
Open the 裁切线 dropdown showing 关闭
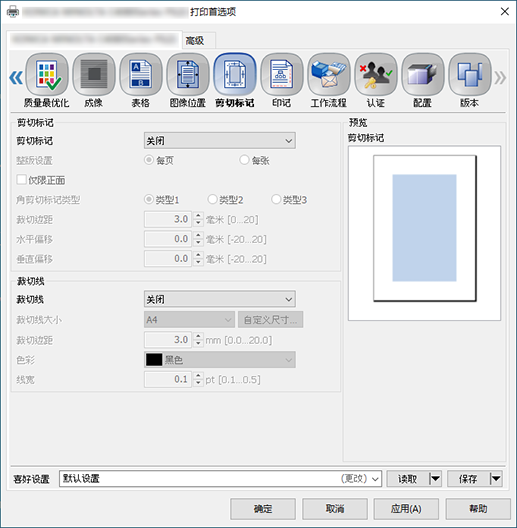coord(220,299)
